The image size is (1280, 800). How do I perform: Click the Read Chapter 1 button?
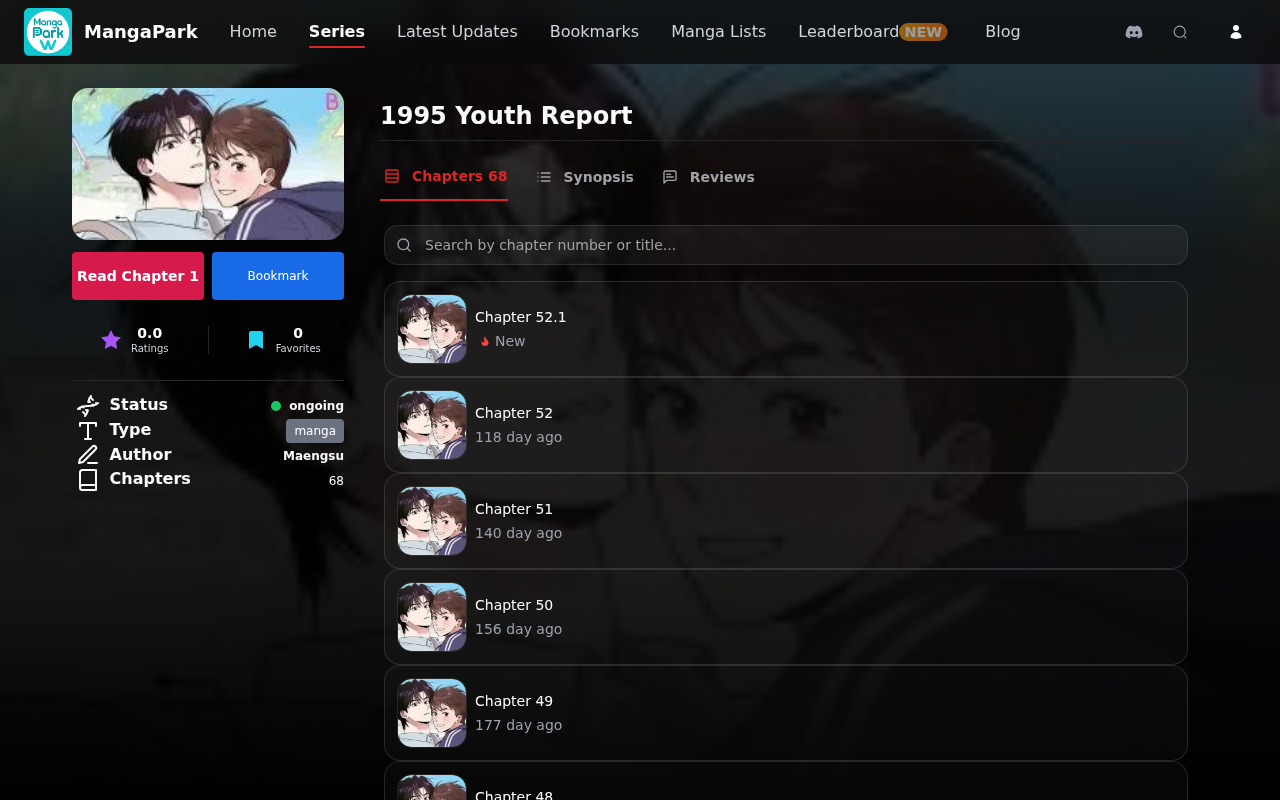click(x=138, y=276)
